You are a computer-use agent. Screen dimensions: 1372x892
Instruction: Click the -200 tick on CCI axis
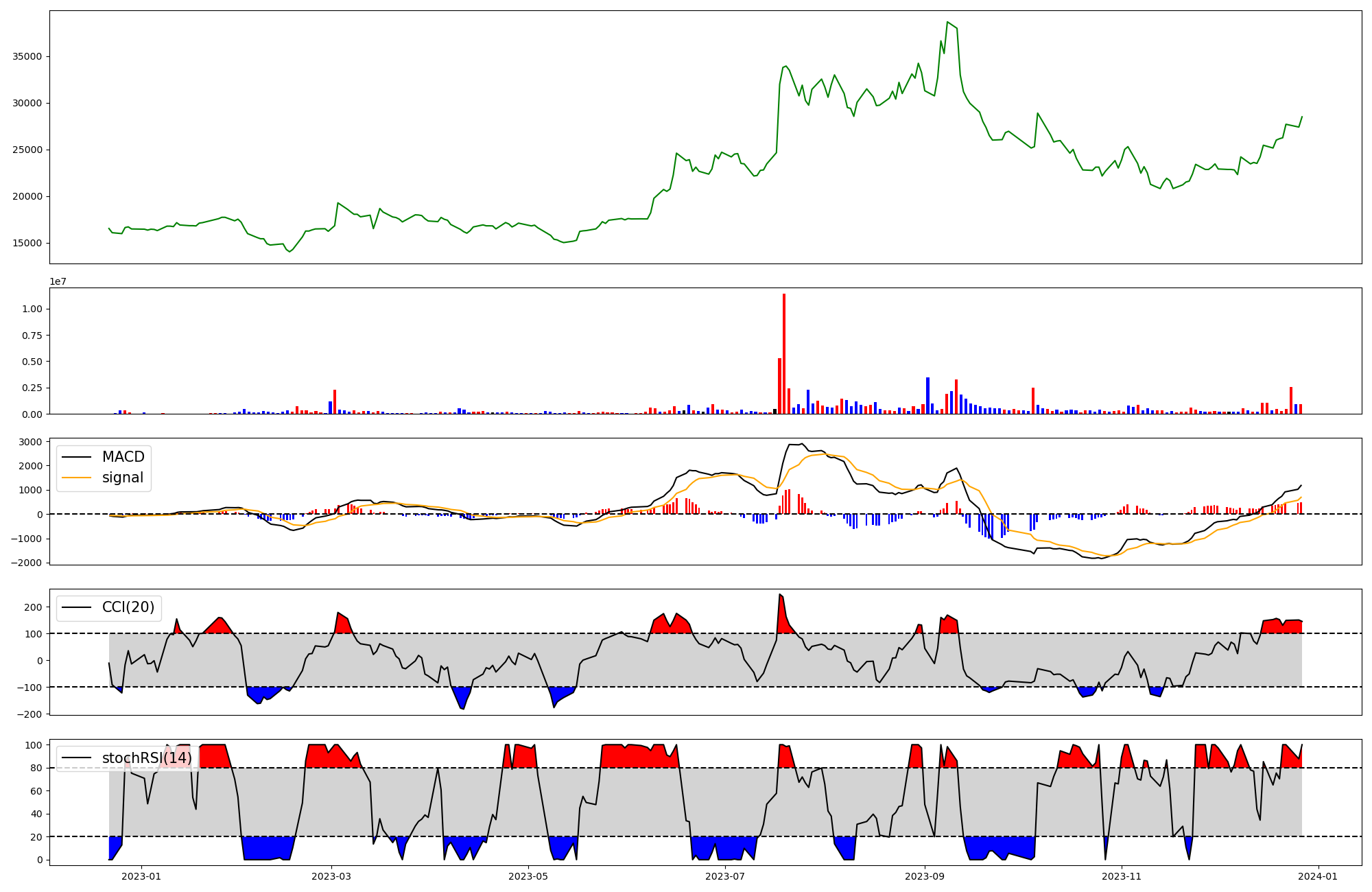29,714
